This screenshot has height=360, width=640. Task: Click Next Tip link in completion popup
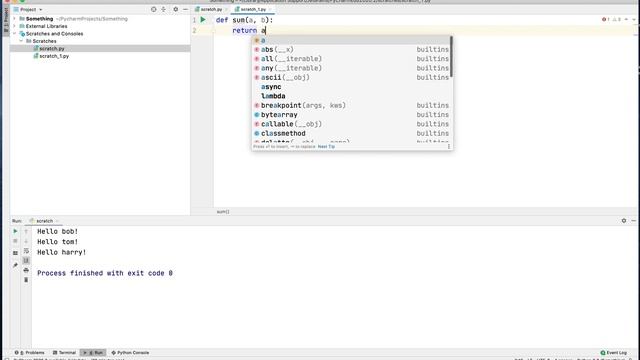pos(326,147)
